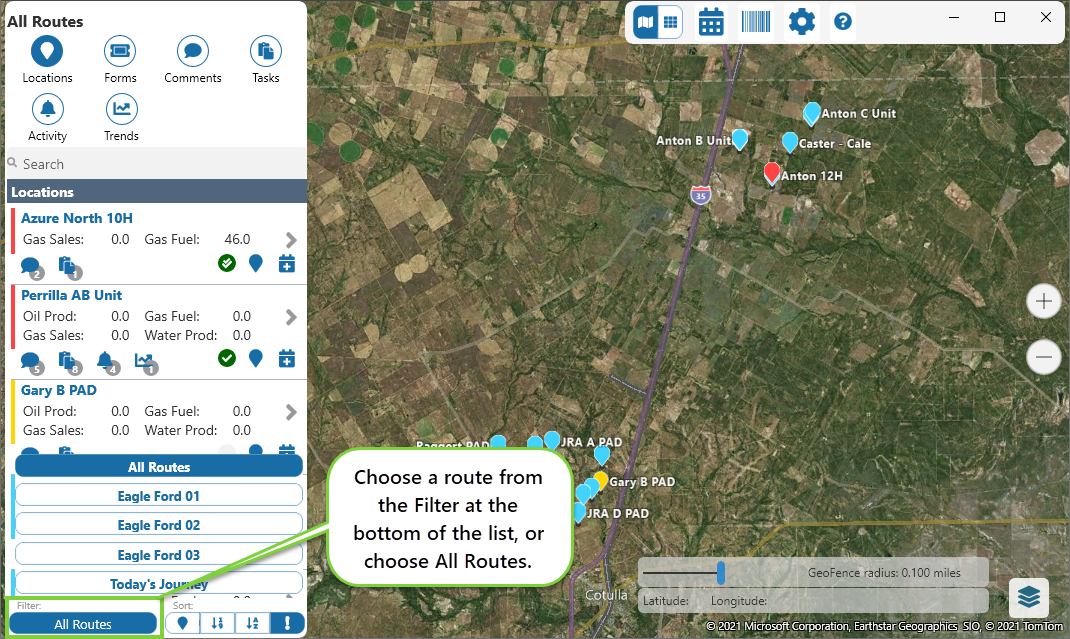Open settings gear icon
This screenshot has width=1070, height=639.
tap(801, 23)
